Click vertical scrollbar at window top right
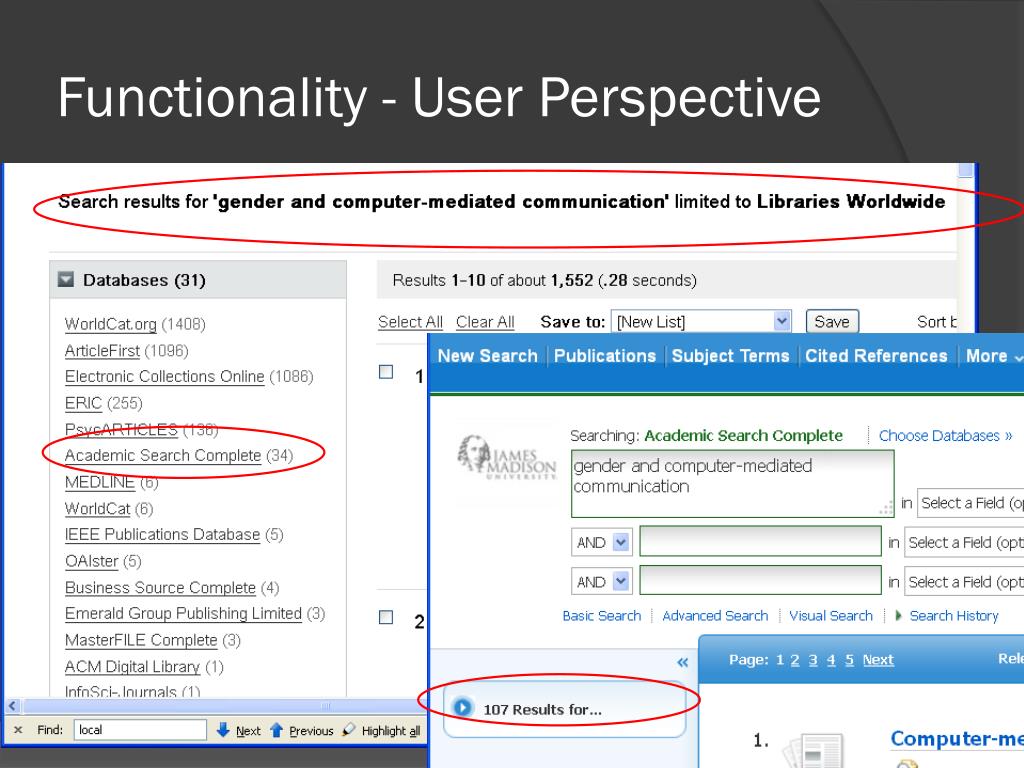Image resolution: width=1024 pixels, height=768 pixels. [x=966, y=170]
